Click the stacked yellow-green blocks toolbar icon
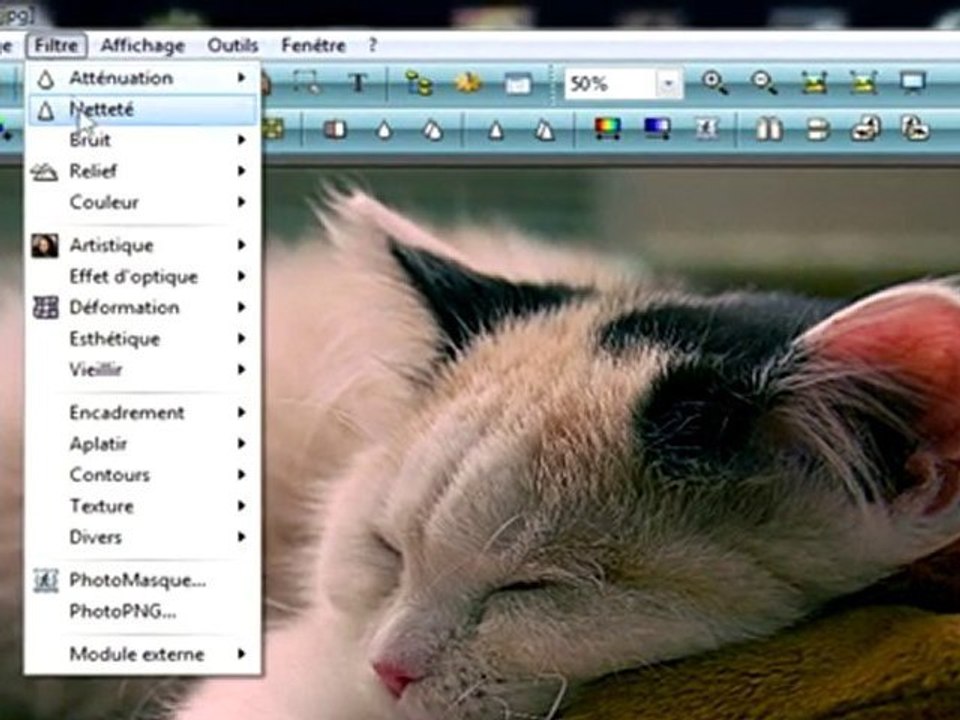 point(419,82)
